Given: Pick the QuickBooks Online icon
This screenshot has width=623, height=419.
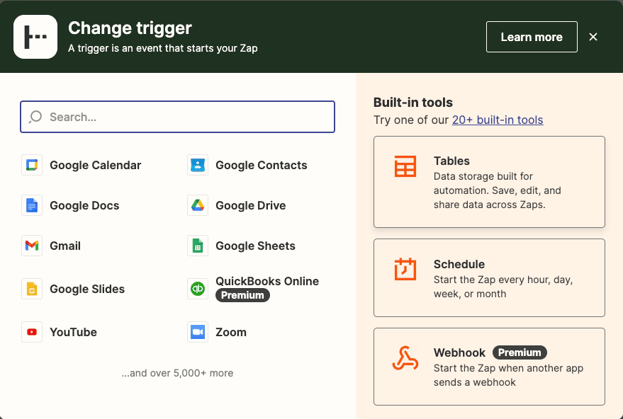Looking at the screenshot, I should 198,289.
